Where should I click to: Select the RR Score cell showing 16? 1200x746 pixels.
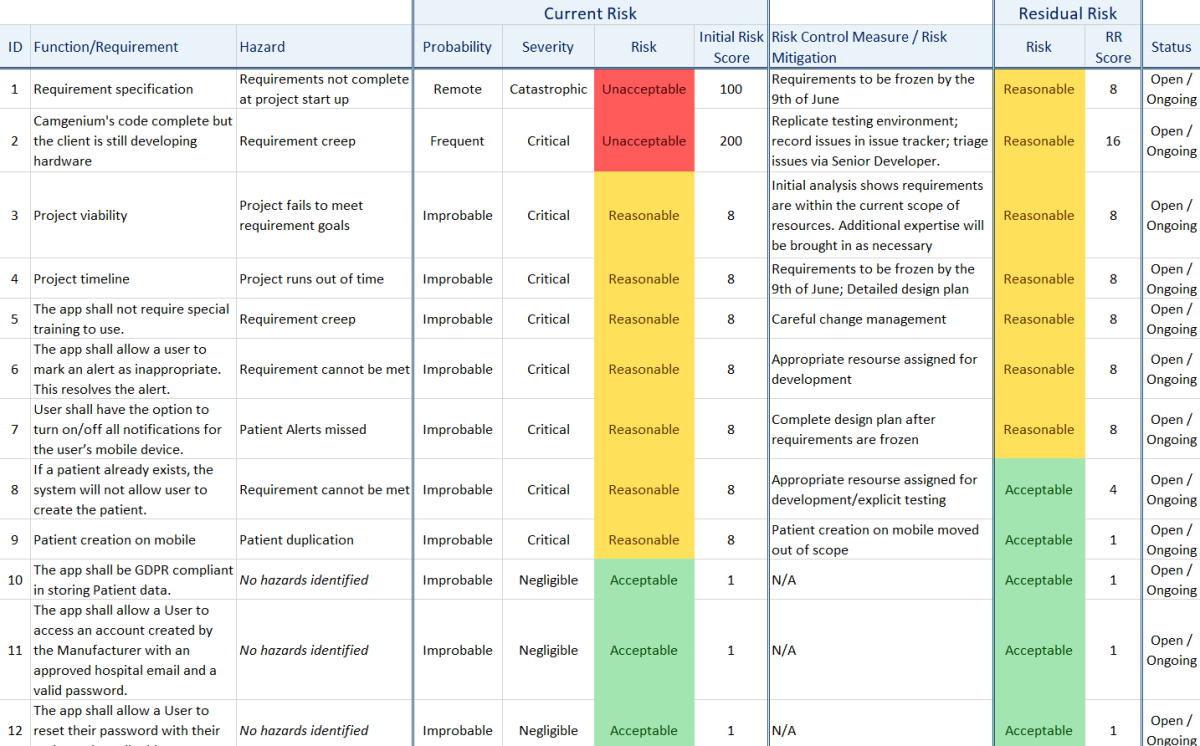pos(1113,141)
